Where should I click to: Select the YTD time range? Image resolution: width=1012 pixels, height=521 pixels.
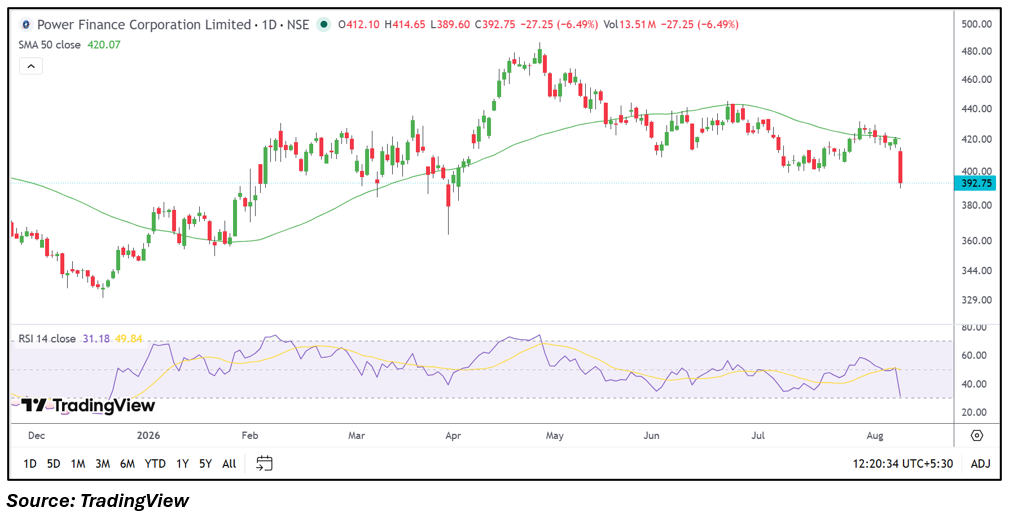[155, 464]
